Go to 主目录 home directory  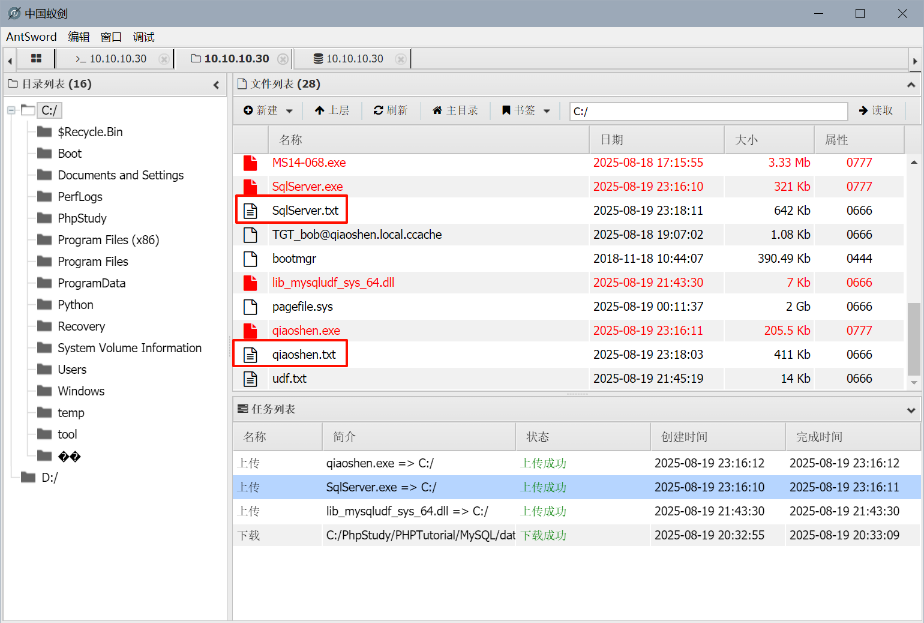coord(455,111)
